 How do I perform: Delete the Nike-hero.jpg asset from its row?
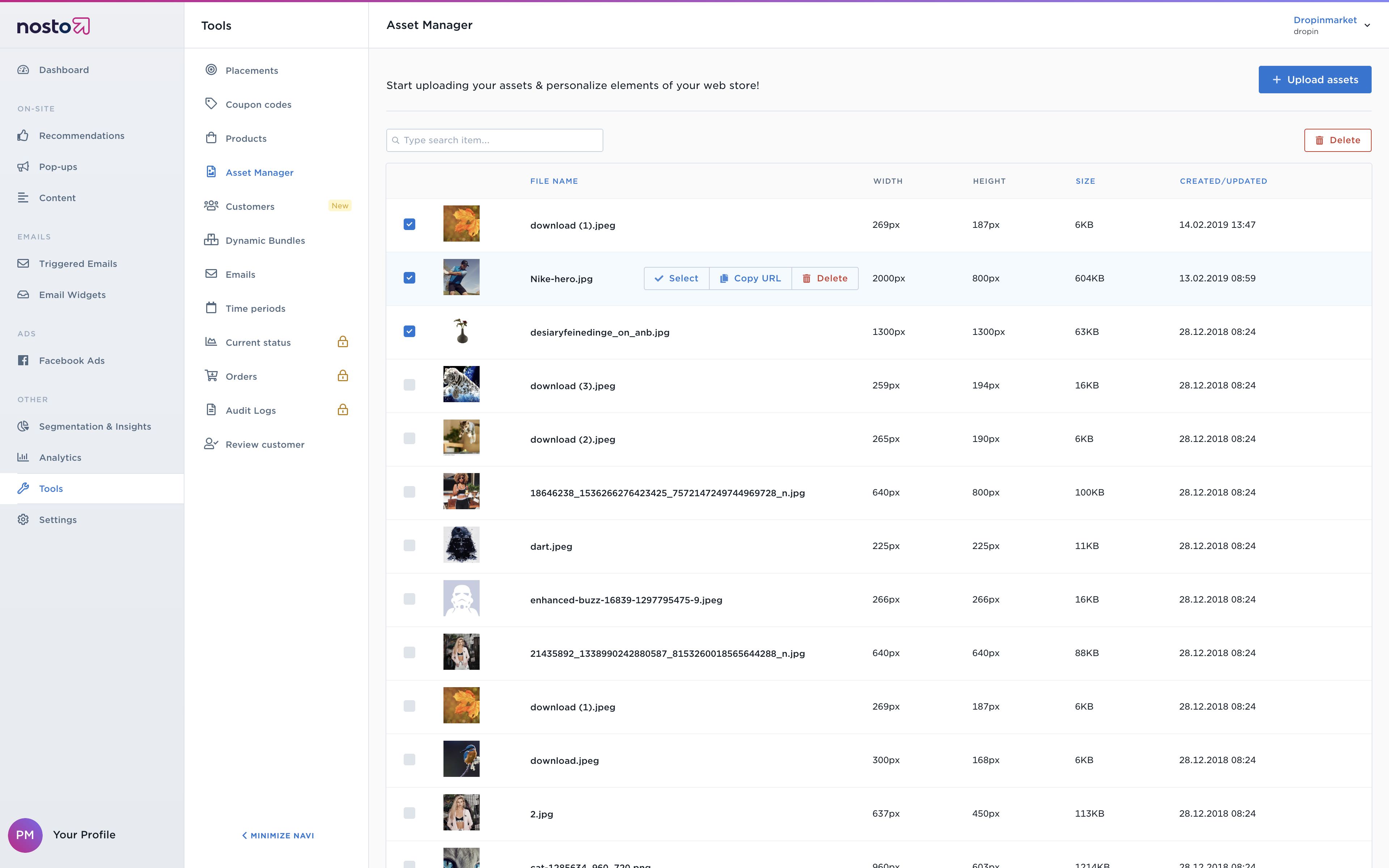click(x=825, y=278)
